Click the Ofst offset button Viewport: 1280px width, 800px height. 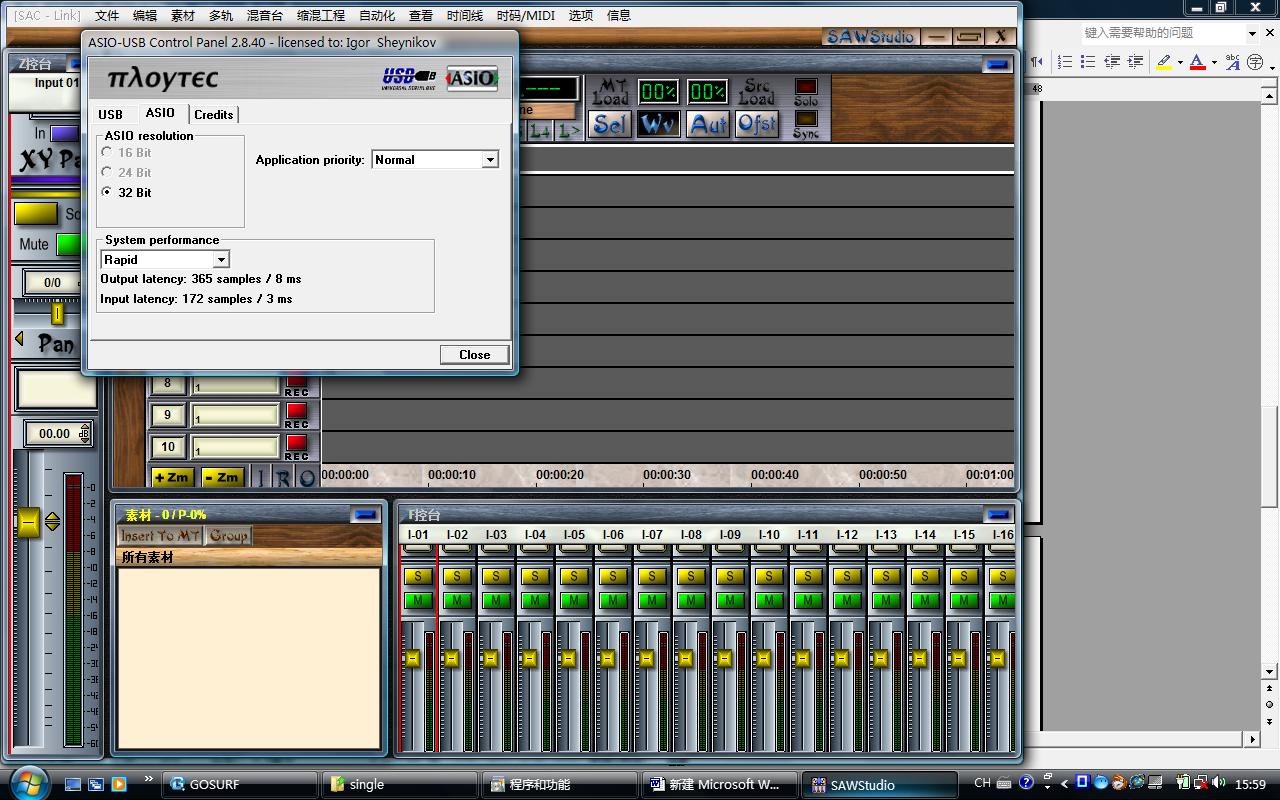757,125
